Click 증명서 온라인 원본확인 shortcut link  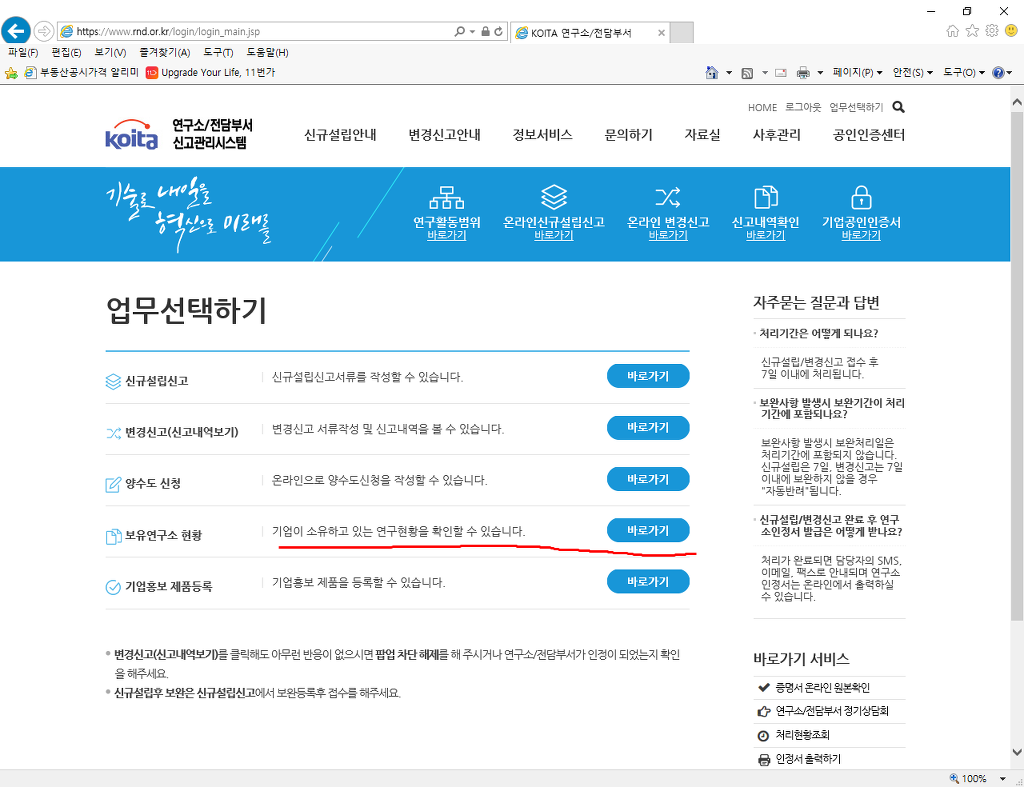[x=822, y=688]
